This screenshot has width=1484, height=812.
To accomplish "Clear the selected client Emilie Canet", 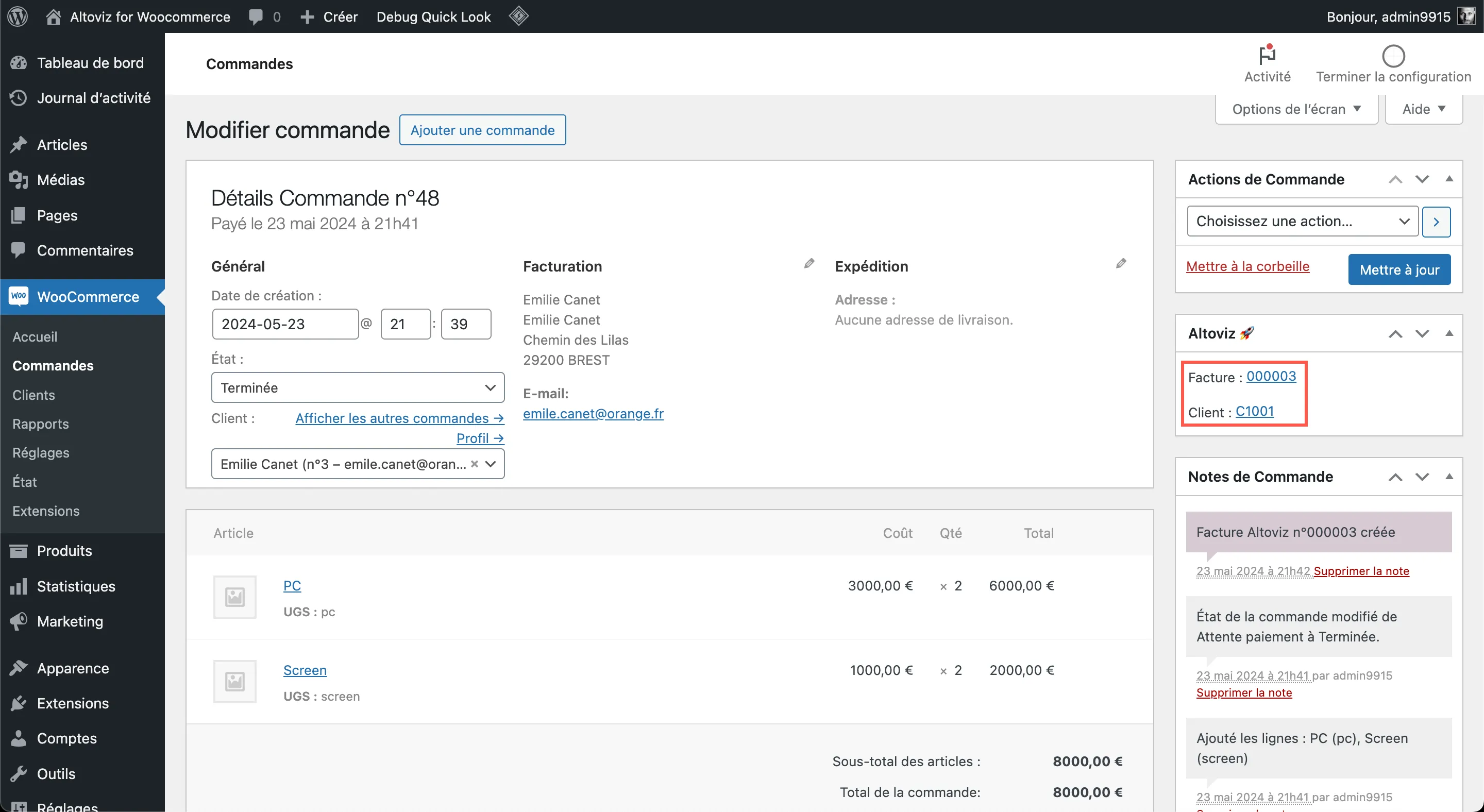I will tap(474, 464).
